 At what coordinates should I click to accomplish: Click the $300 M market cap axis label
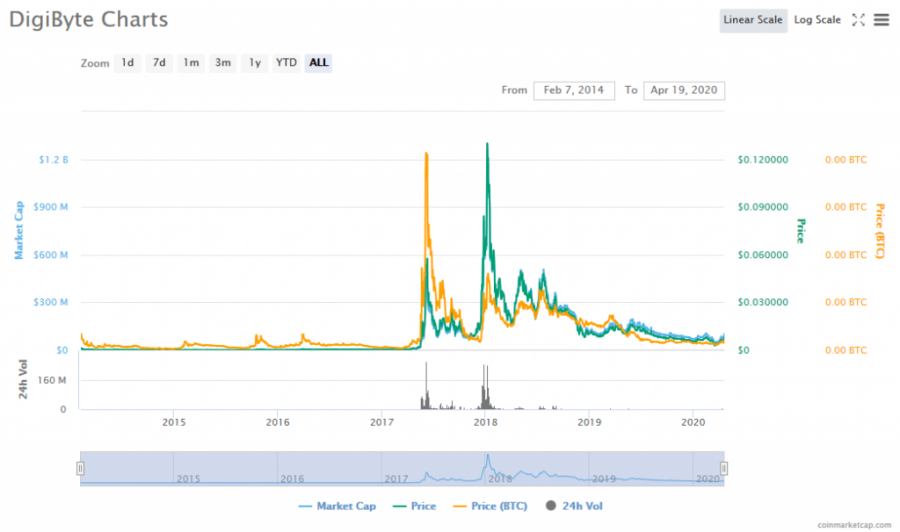coord(51,302)
